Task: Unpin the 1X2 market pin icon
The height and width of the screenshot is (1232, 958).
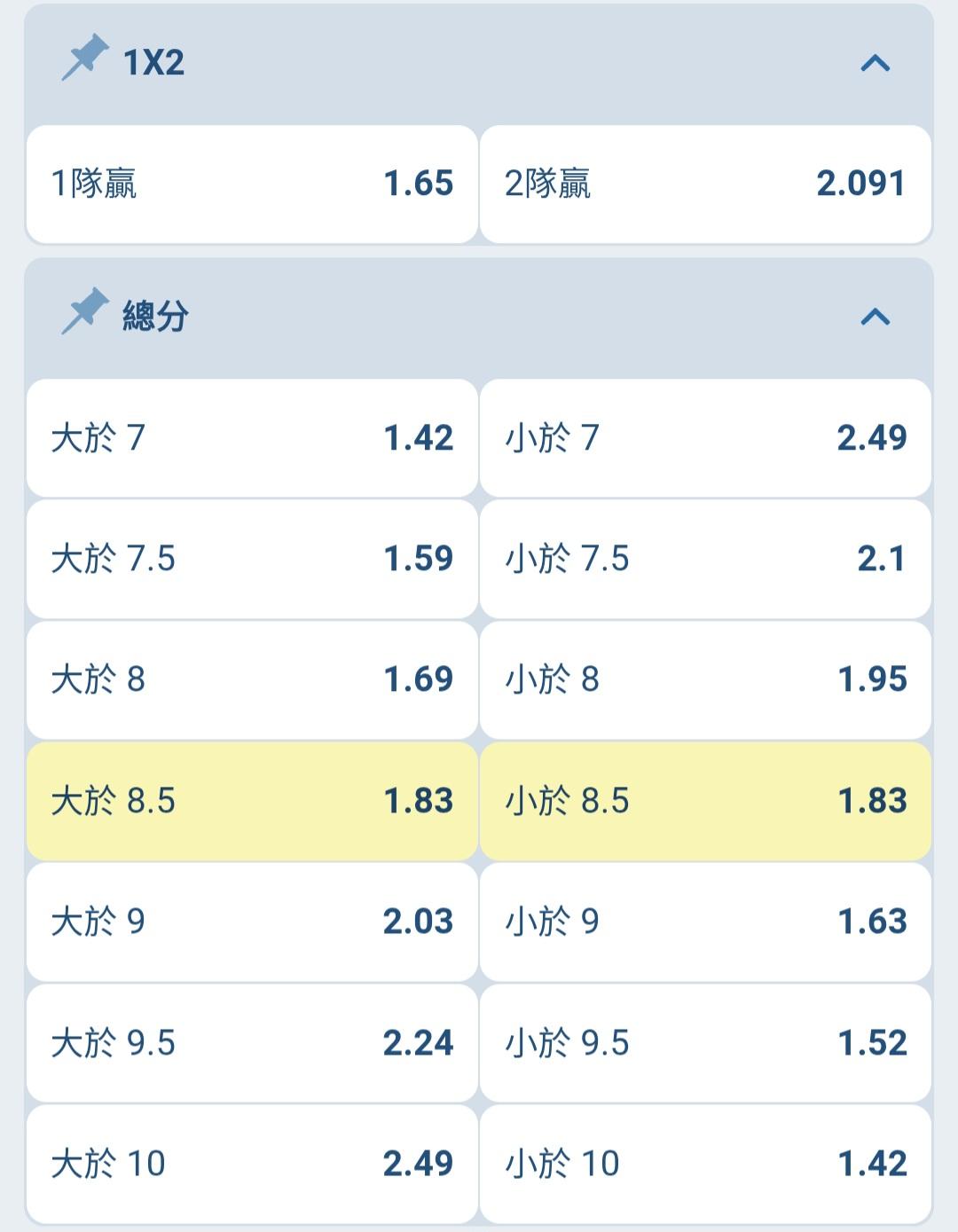Action: pyautogui.click(x=85, y=59)
